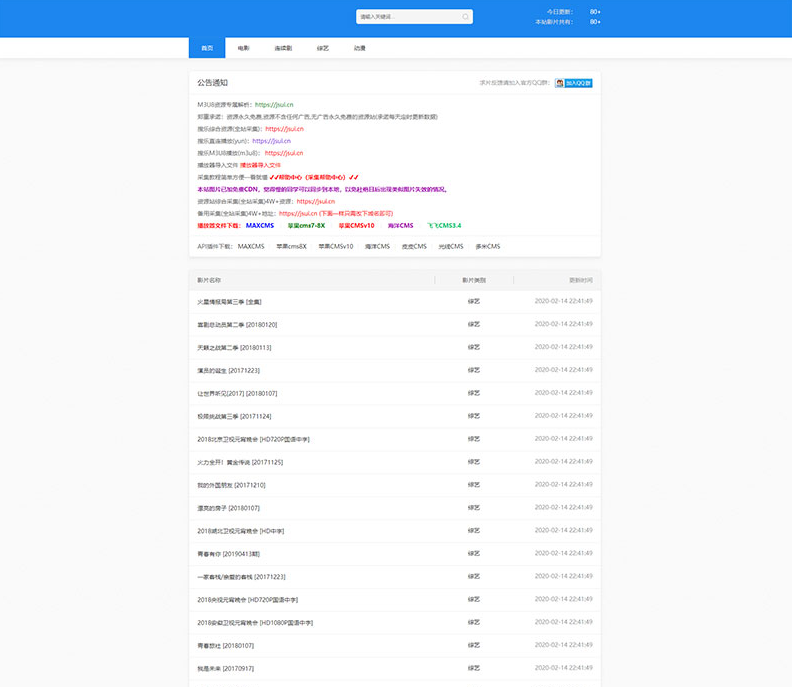Focus the keyword search input field
792x687 pixels.
coord(408,17)
